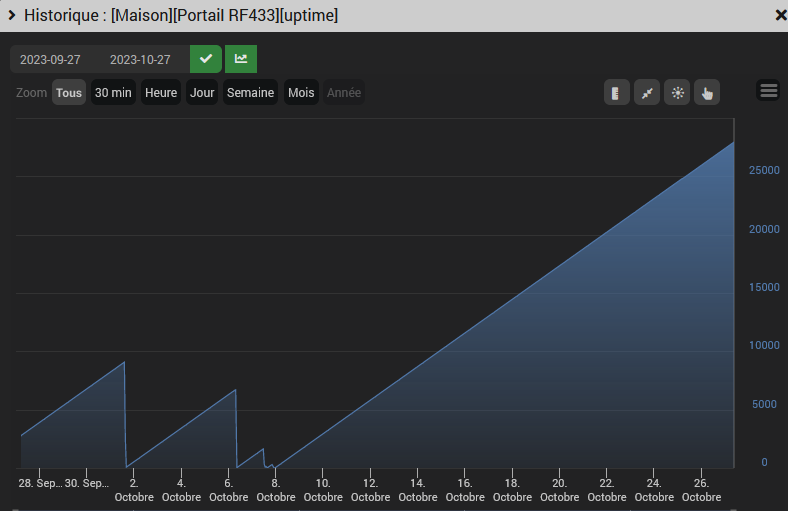Click the ruler-icon Y-axis scale button

(x=617, y=92)
